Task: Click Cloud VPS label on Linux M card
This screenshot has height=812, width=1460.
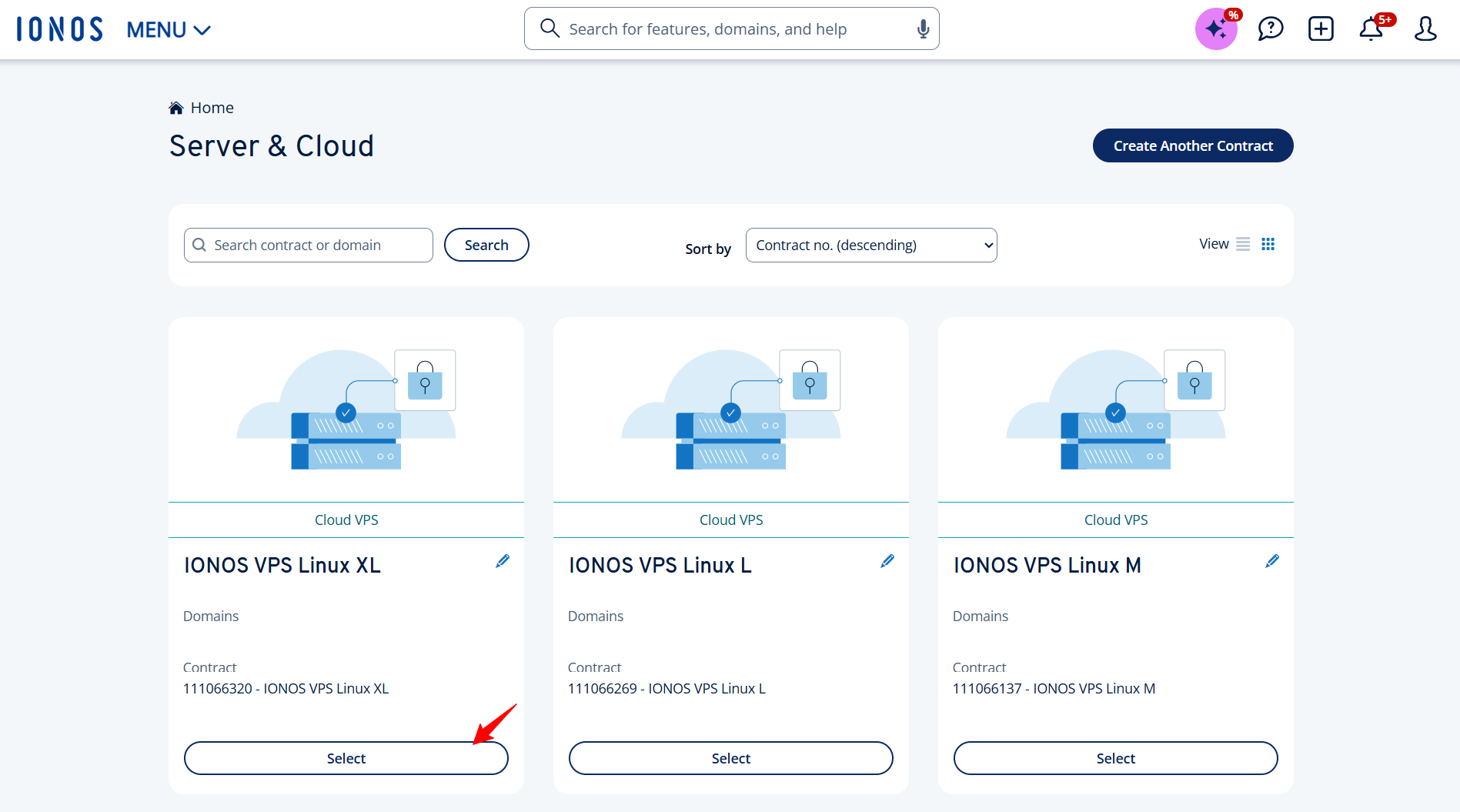Action: 1116,520
